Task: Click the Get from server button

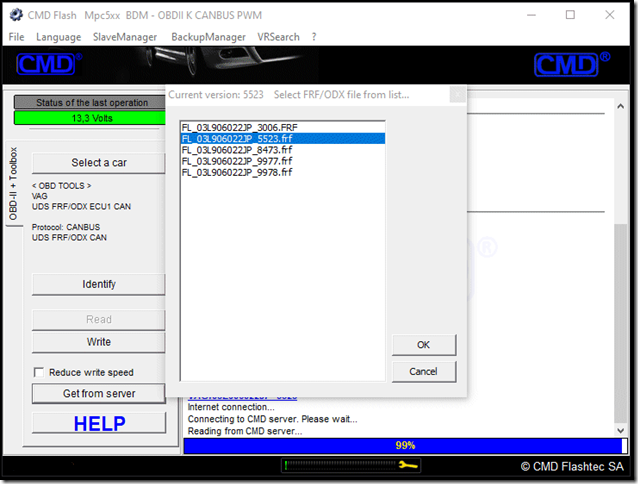Action: (99, 394)
